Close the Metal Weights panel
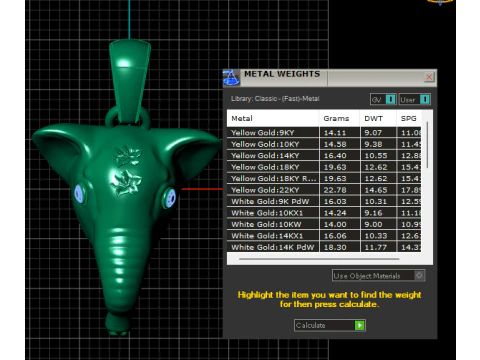Image resolution: width=480 pixels, height=360 pixels. (429, 77)
